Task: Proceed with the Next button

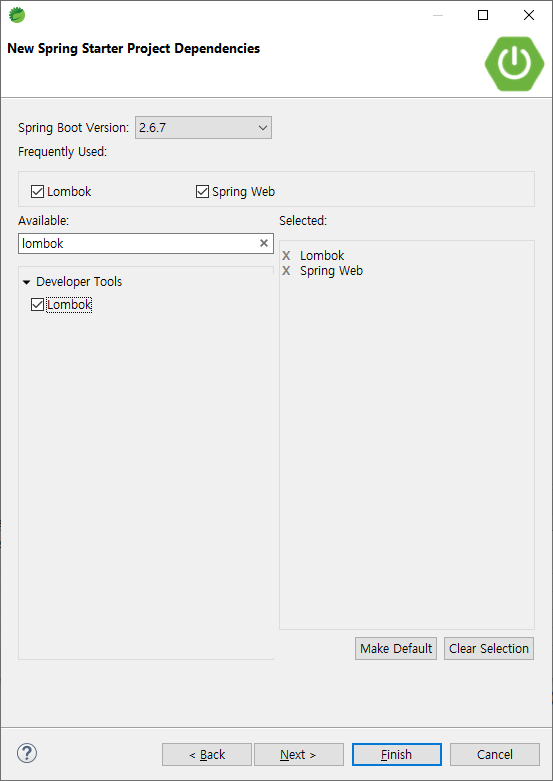Action: coord(299,755)
